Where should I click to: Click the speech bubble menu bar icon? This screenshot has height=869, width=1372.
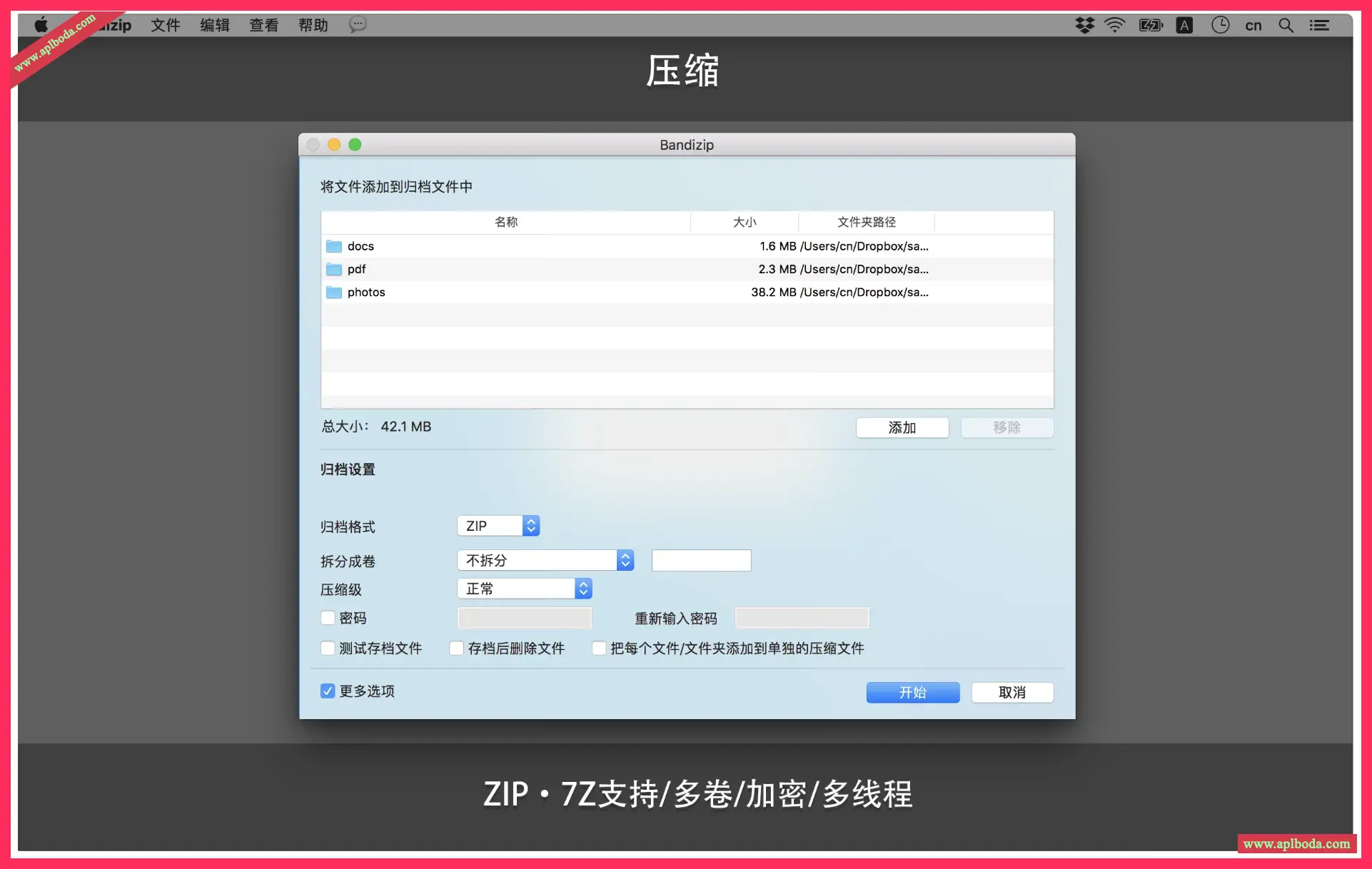pos(358,25)
